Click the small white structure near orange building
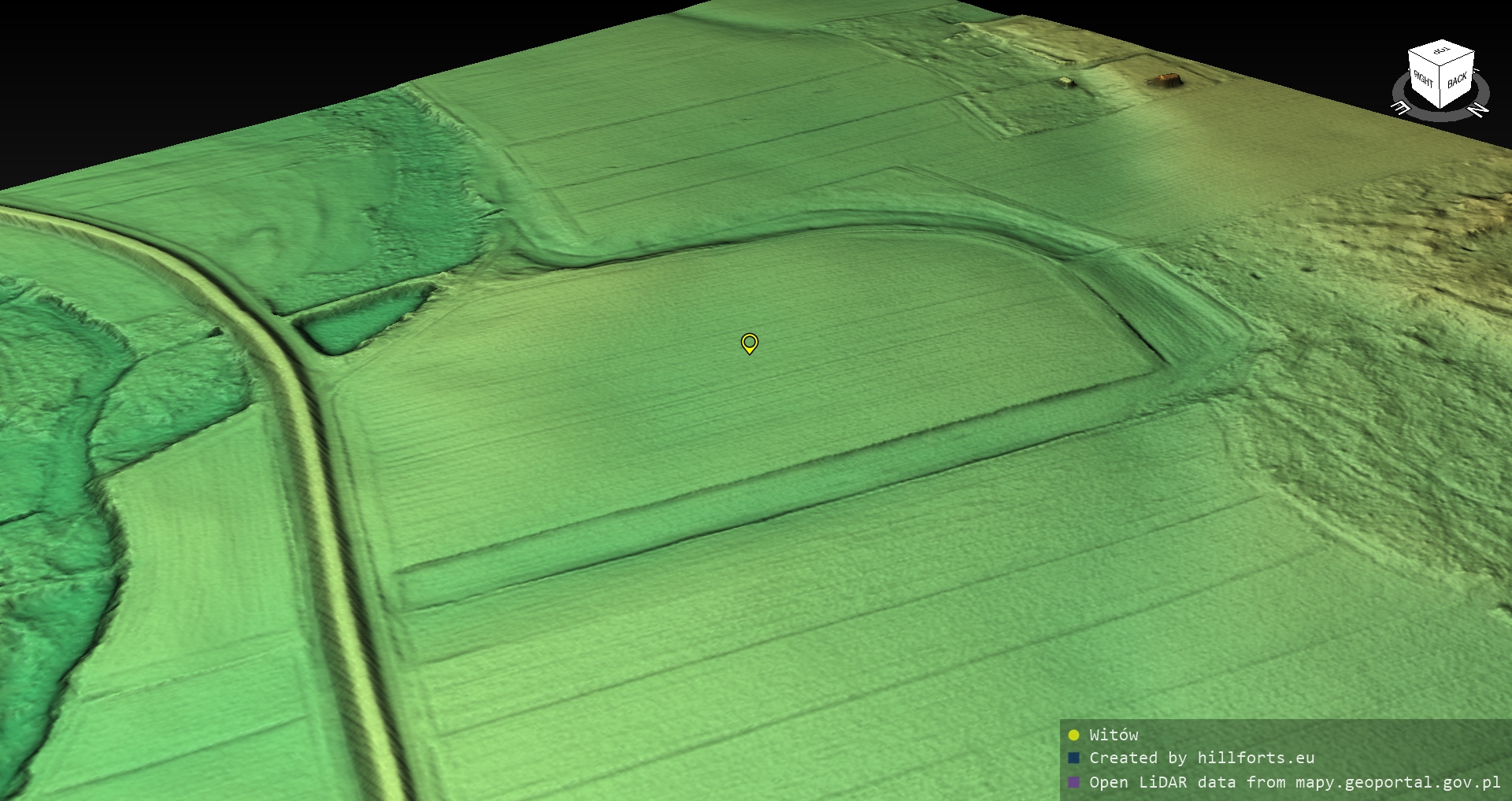Screen dimensions: 1512x801 pyautogui.click(x=1066, y=81)
